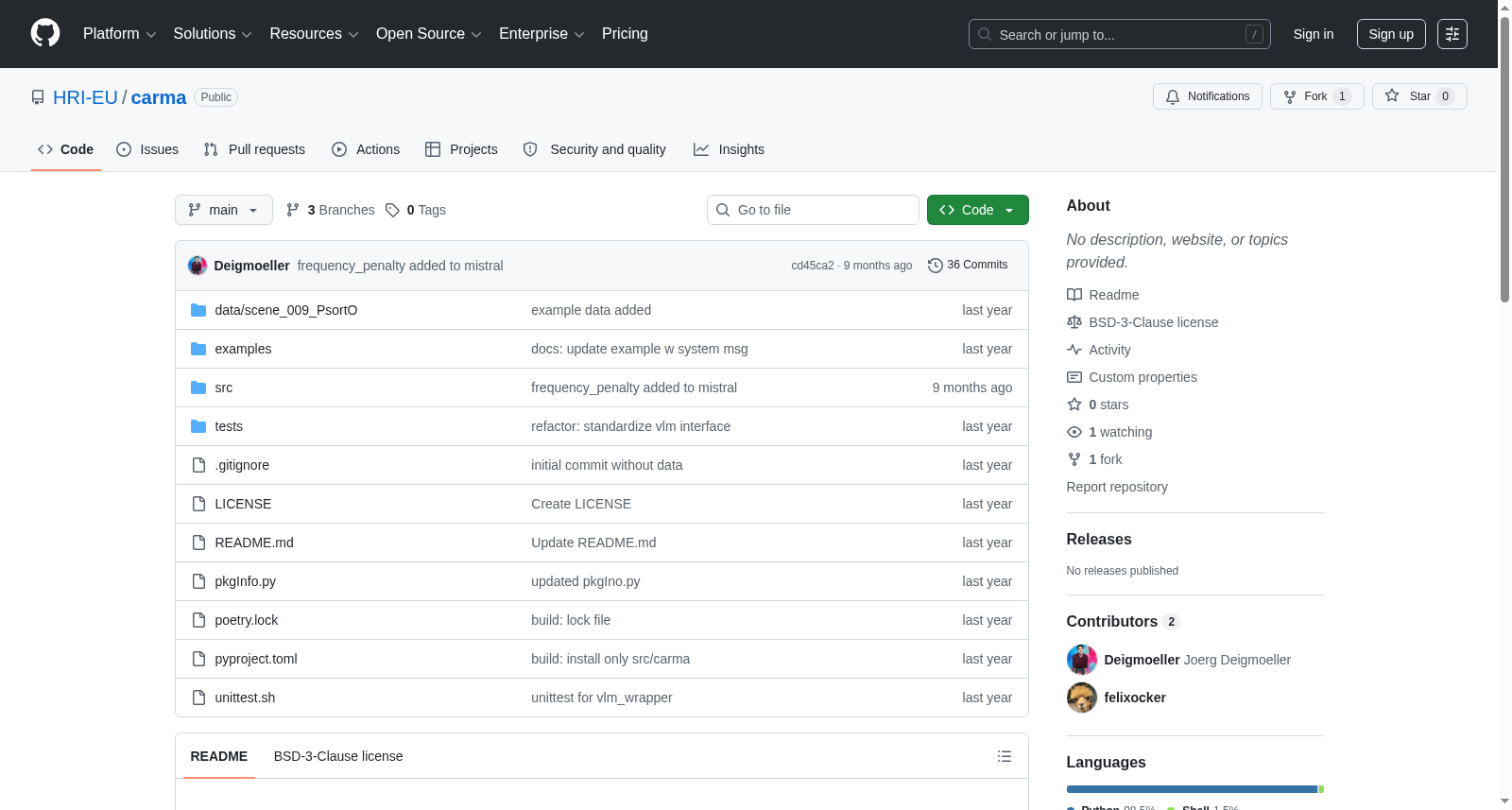Viewport: 1512px width, 810px height.
Task: Switch to the Insights tab
Action: tap(729, 149)
